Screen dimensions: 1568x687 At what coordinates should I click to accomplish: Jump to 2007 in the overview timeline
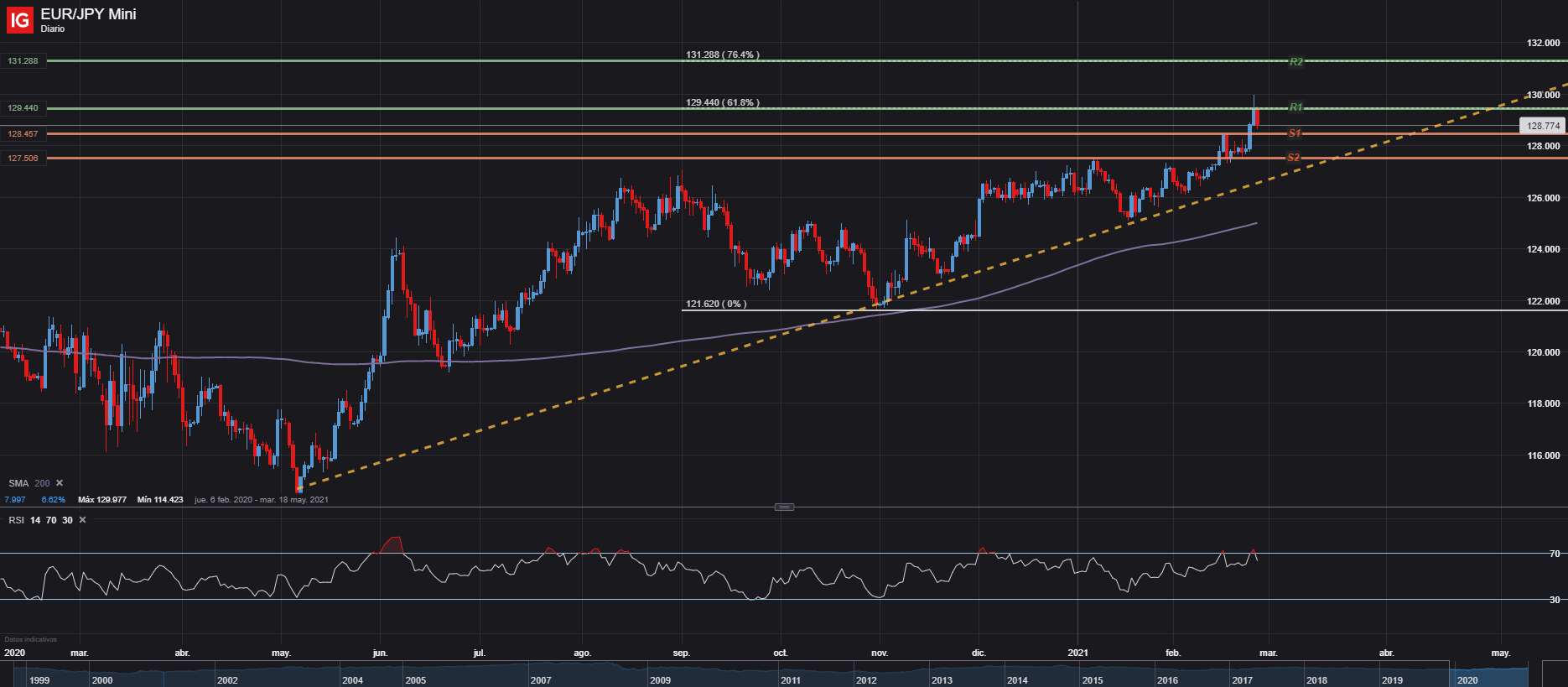tap(541, 680)
